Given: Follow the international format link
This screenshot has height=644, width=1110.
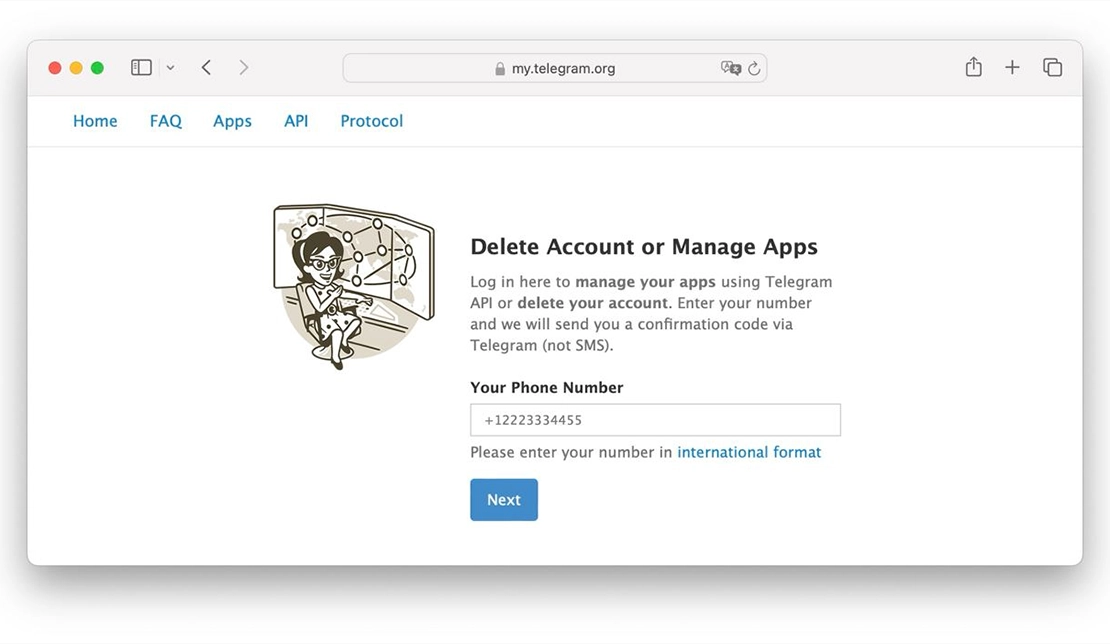Looking at the screenshot, I should click(x=749, y=452).
